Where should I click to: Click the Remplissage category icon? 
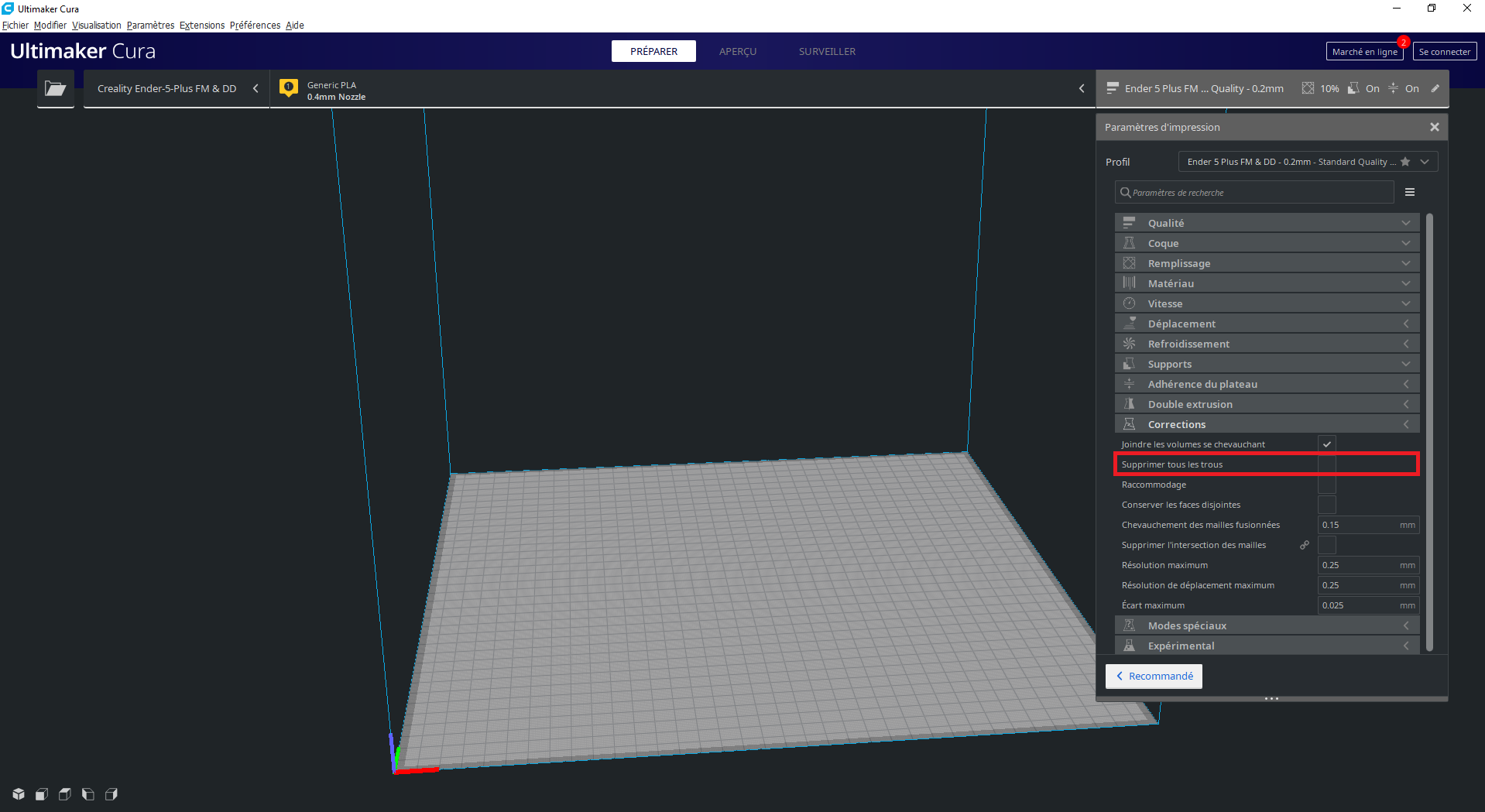coord(1130,263)
